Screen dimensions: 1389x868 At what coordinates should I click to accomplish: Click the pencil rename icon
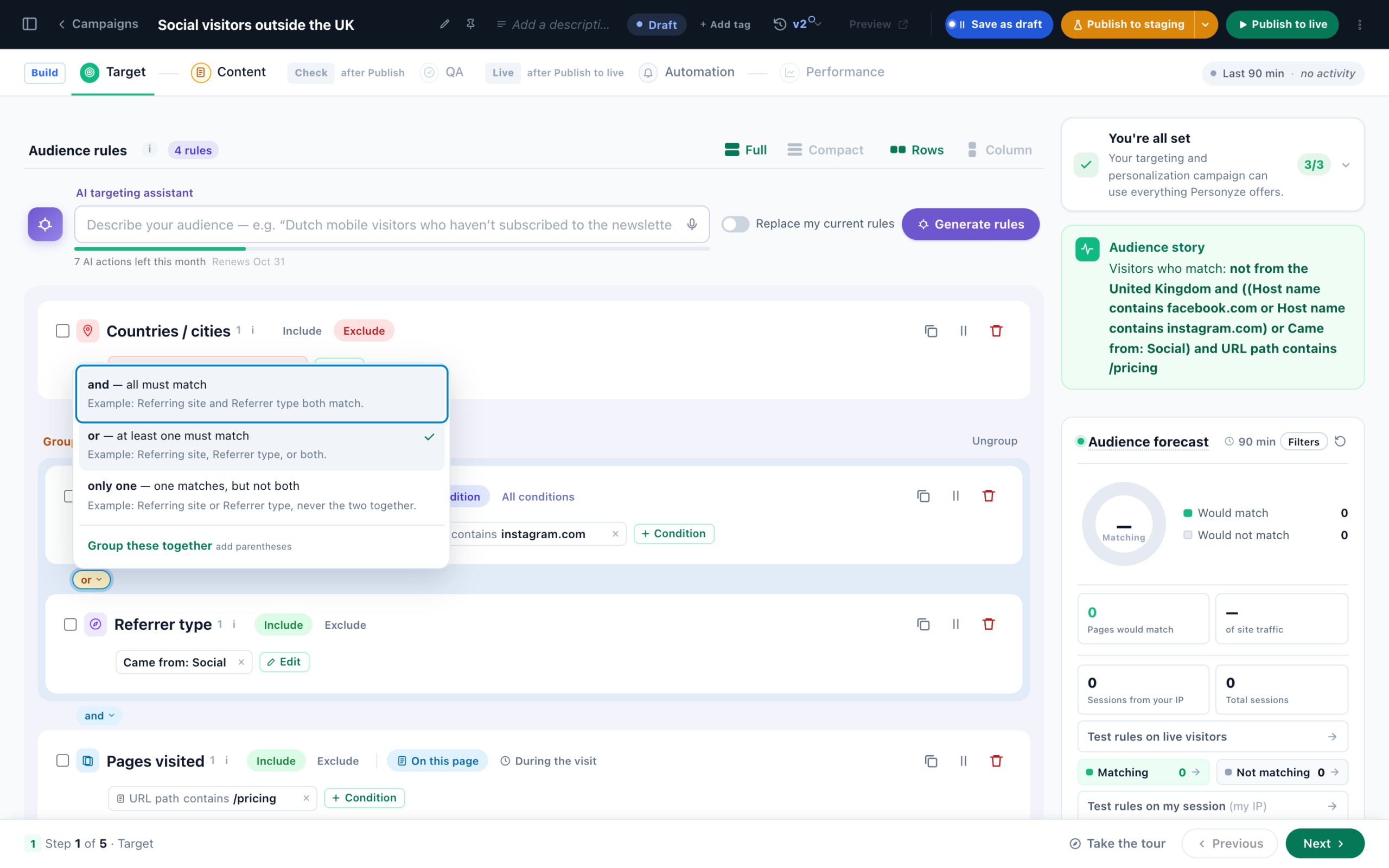tap(444, 24)
